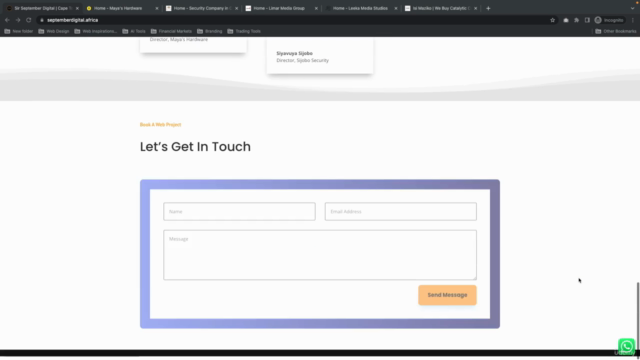
Task: Open the Web Inspirations bookmarks folder
Action: coord(96,31)
